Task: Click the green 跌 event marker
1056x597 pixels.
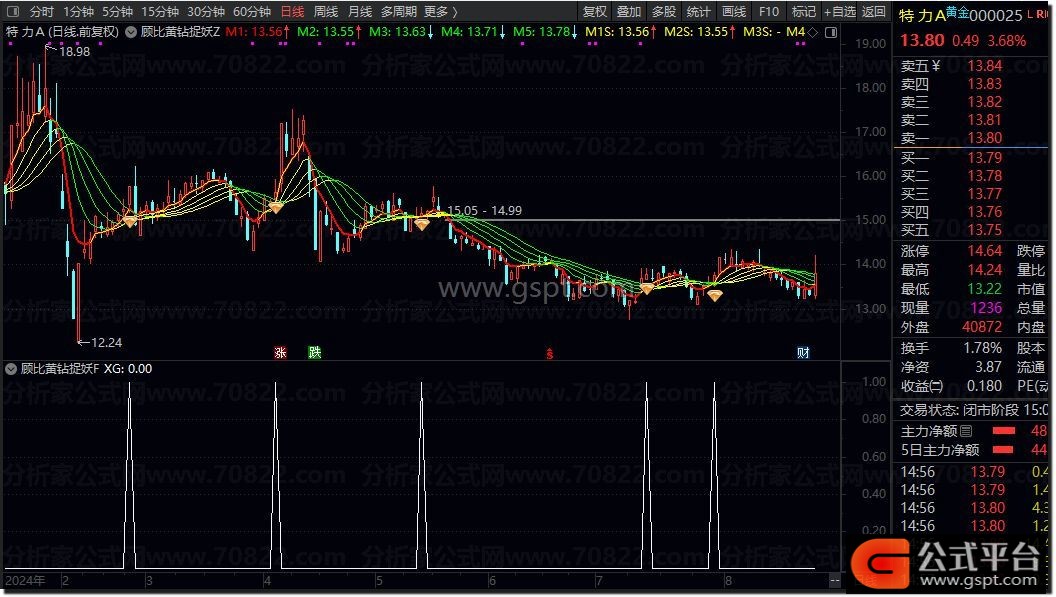Action: (315, 352)
